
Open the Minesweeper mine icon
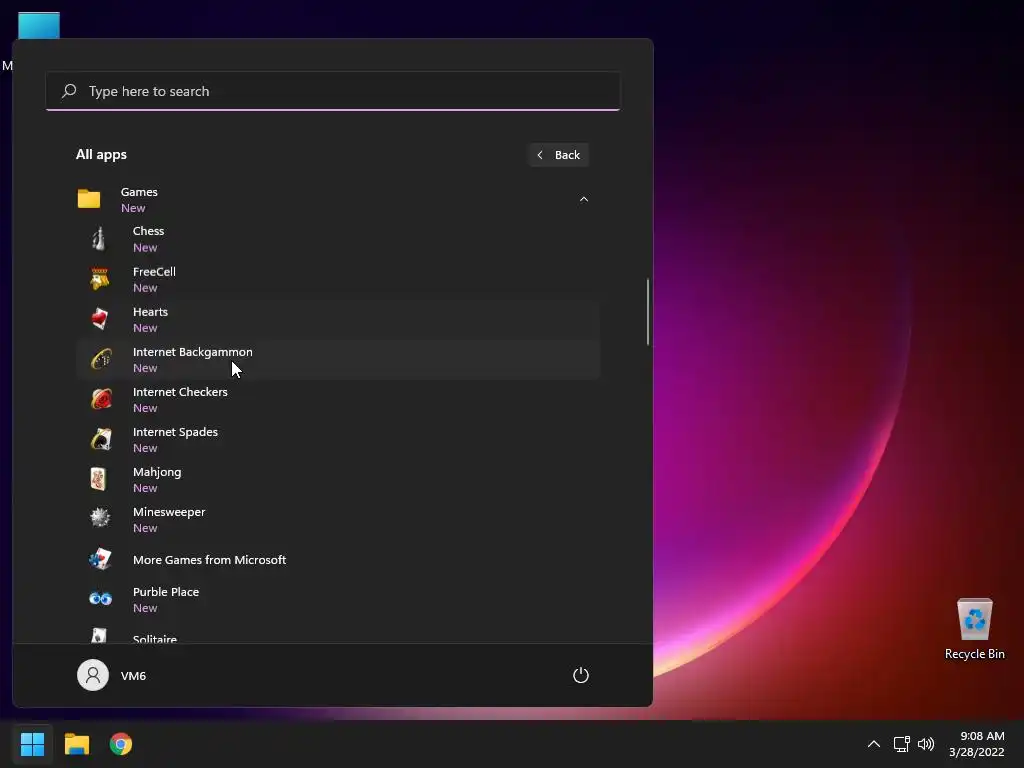[x=100, y=518]
